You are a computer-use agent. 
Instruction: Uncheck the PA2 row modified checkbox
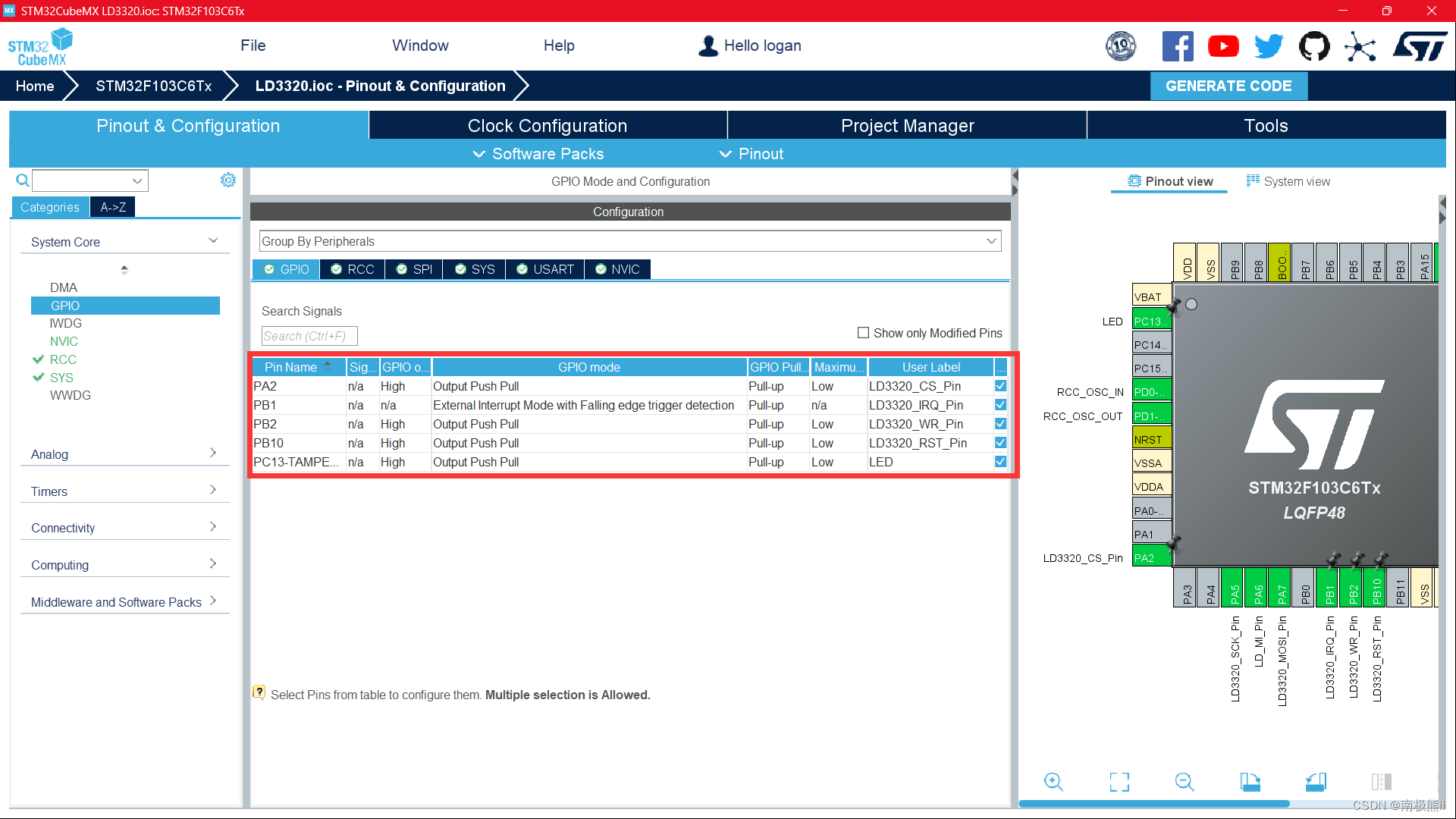coord(1000,386)
